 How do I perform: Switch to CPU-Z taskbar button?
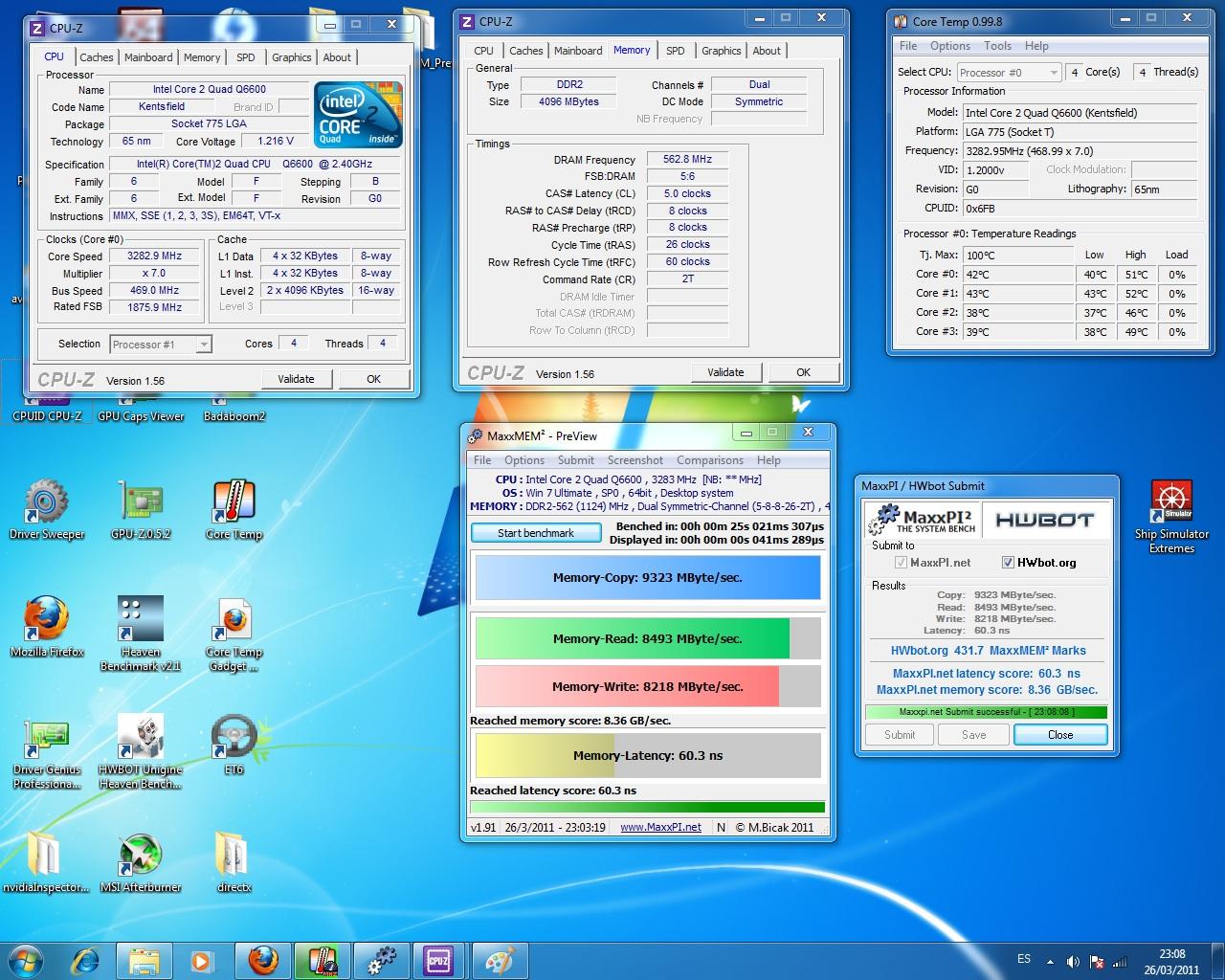click(x=439, y=960)
